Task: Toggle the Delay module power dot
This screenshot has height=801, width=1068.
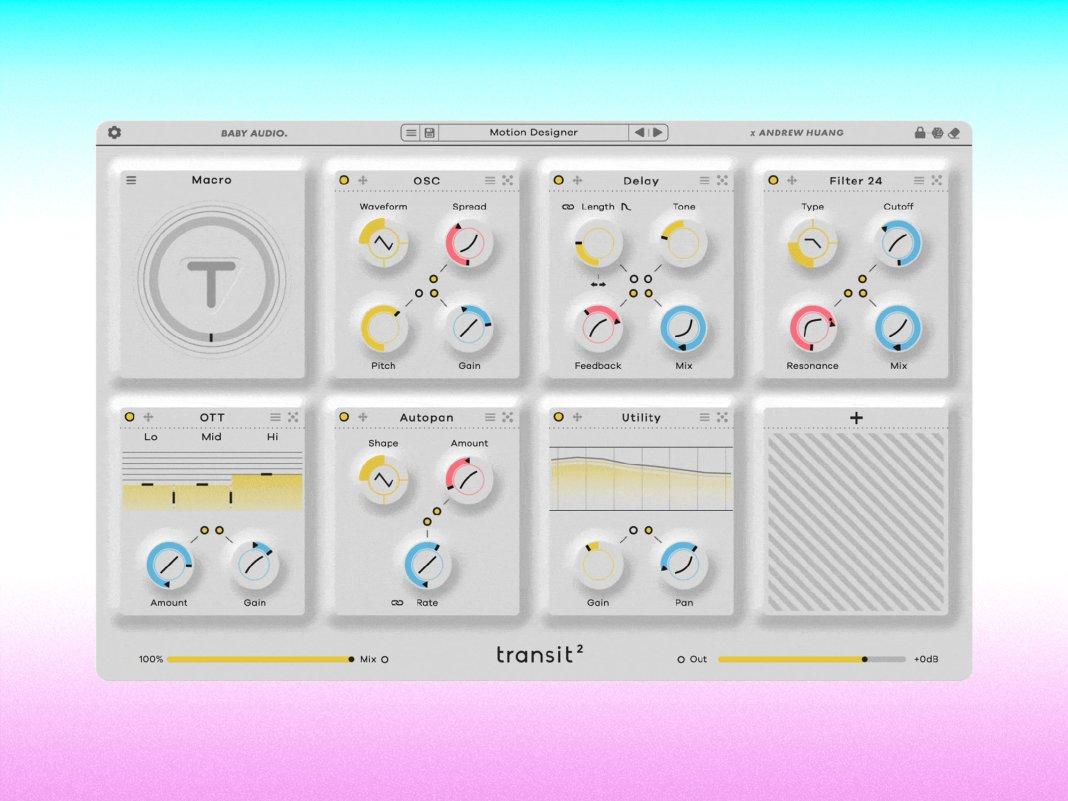Action: click(559, 180)
